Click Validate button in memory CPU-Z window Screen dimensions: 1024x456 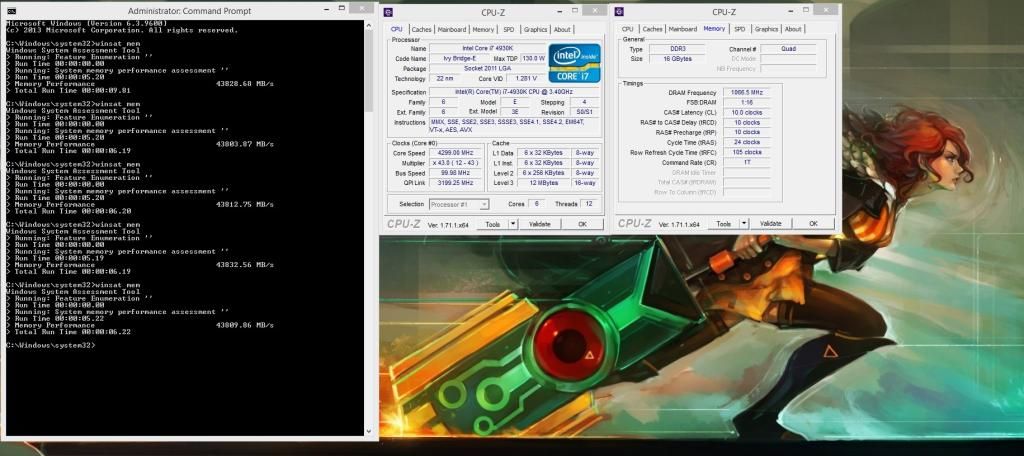coord(771,224)
